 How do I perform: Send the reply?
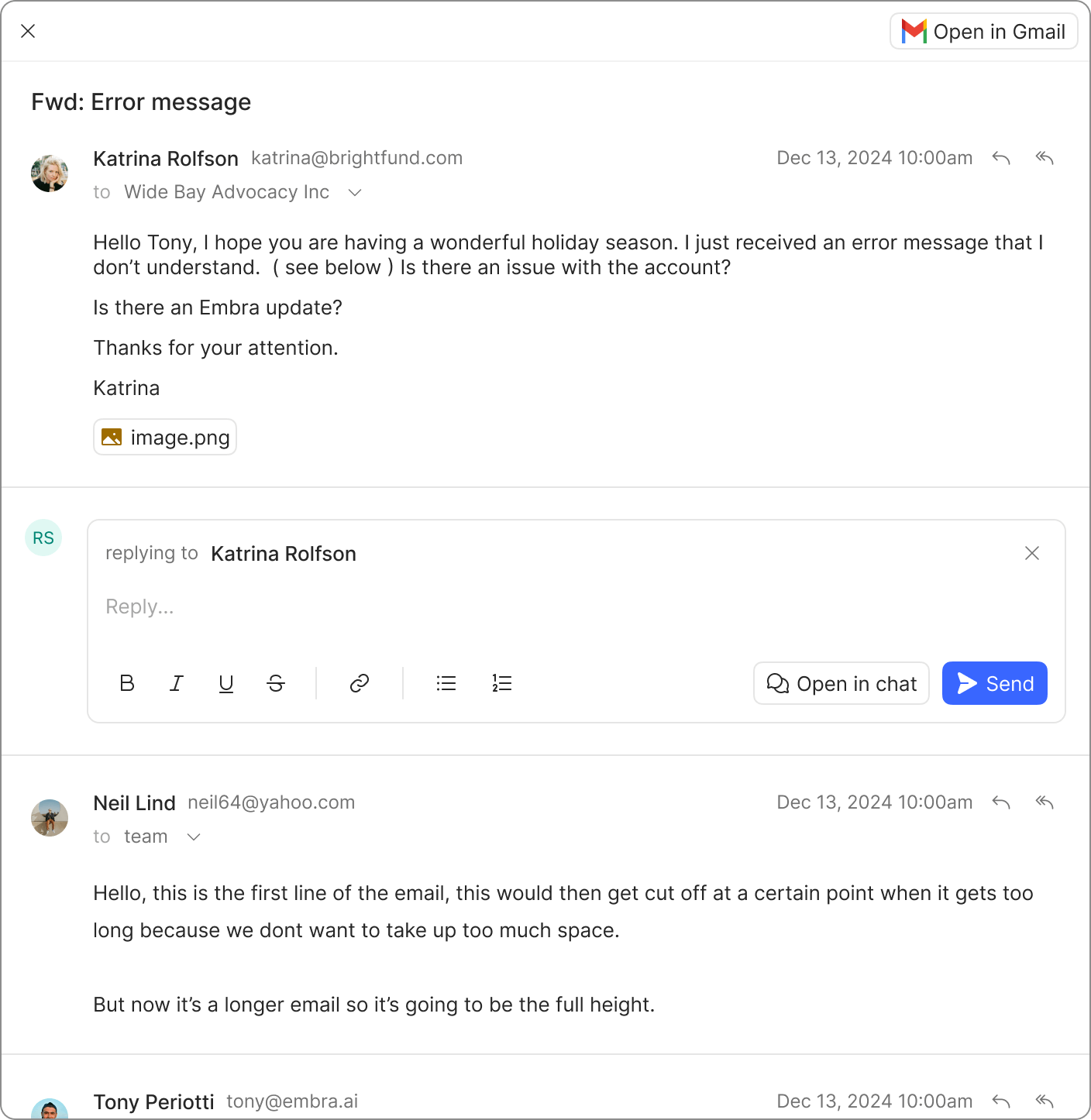(994, 683)
